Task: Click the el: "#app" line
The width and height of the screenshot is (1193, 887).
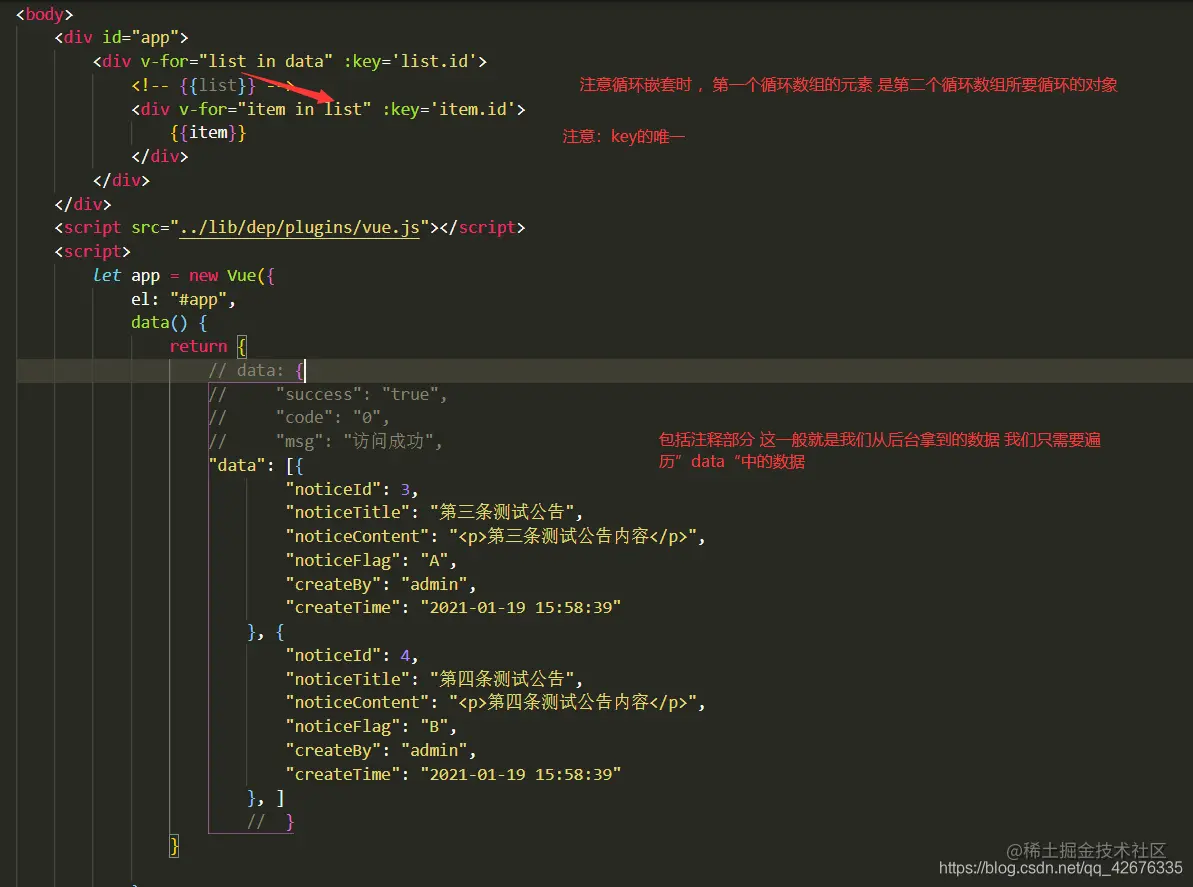Action: pyautogui.click(x=183, y=300)
